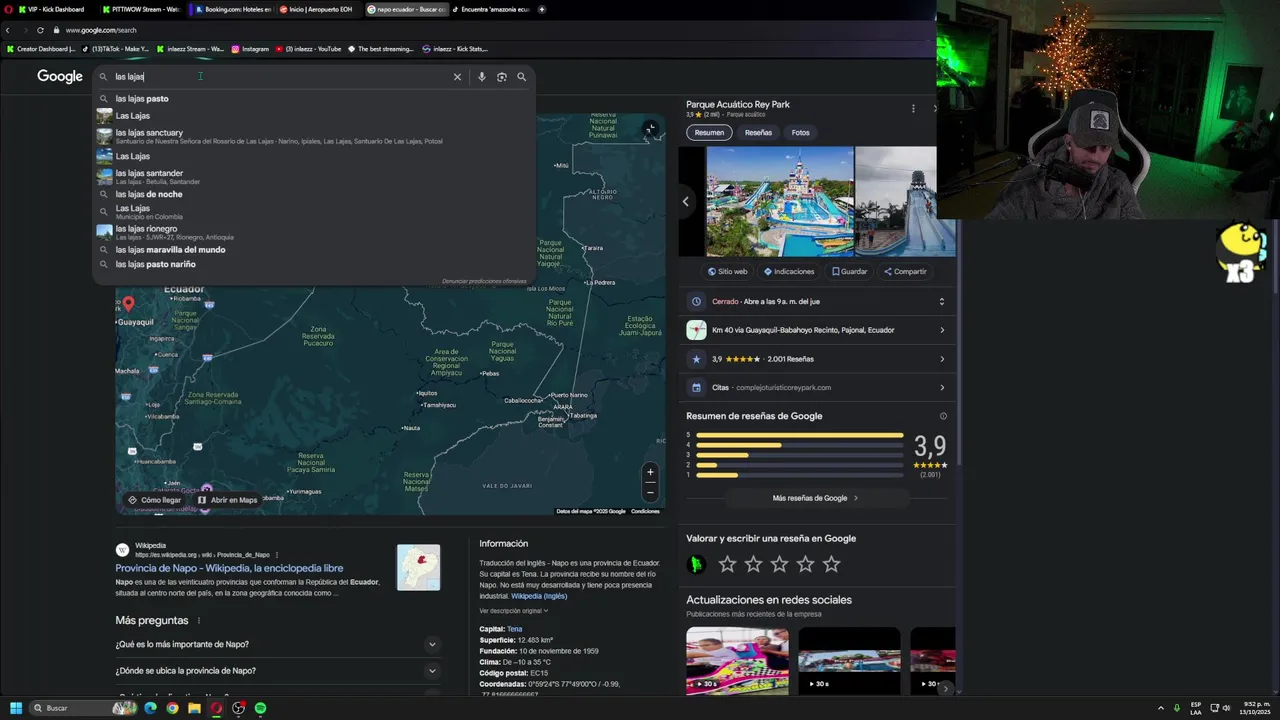Launch Chrome from taskbar
This screenshot has height=720, width=1280.
tap(172, 708)
